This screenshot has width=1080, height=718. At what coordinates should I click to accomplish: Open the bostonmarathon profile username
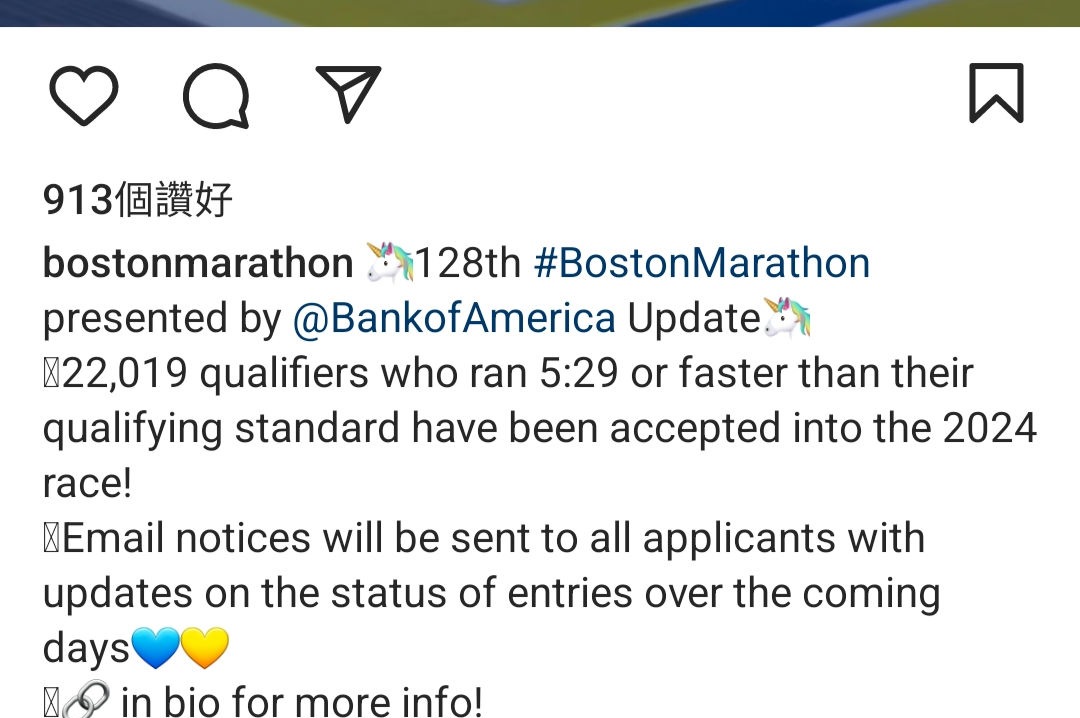click(x=198, y=263)
